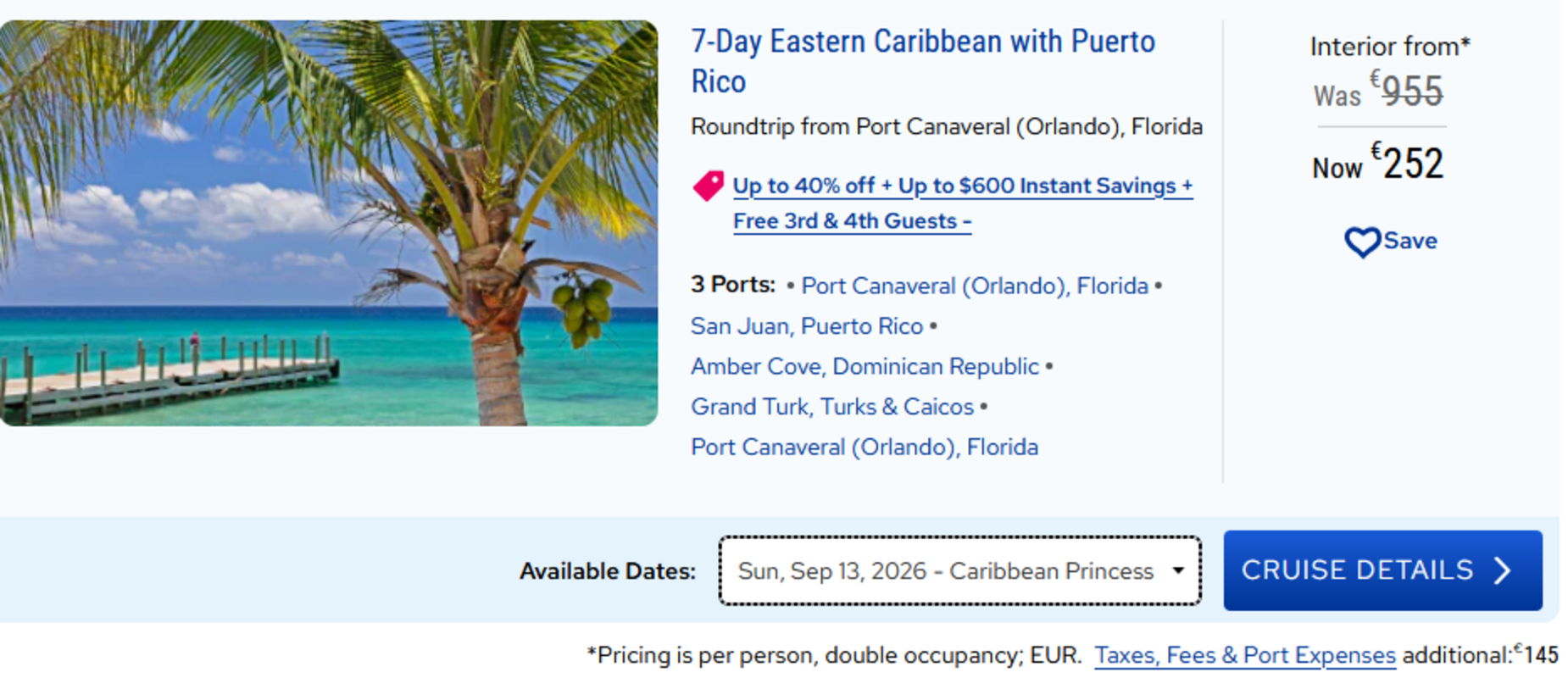Open the Amber Cove, Dominican Republic link

click(x=865, y=367)
